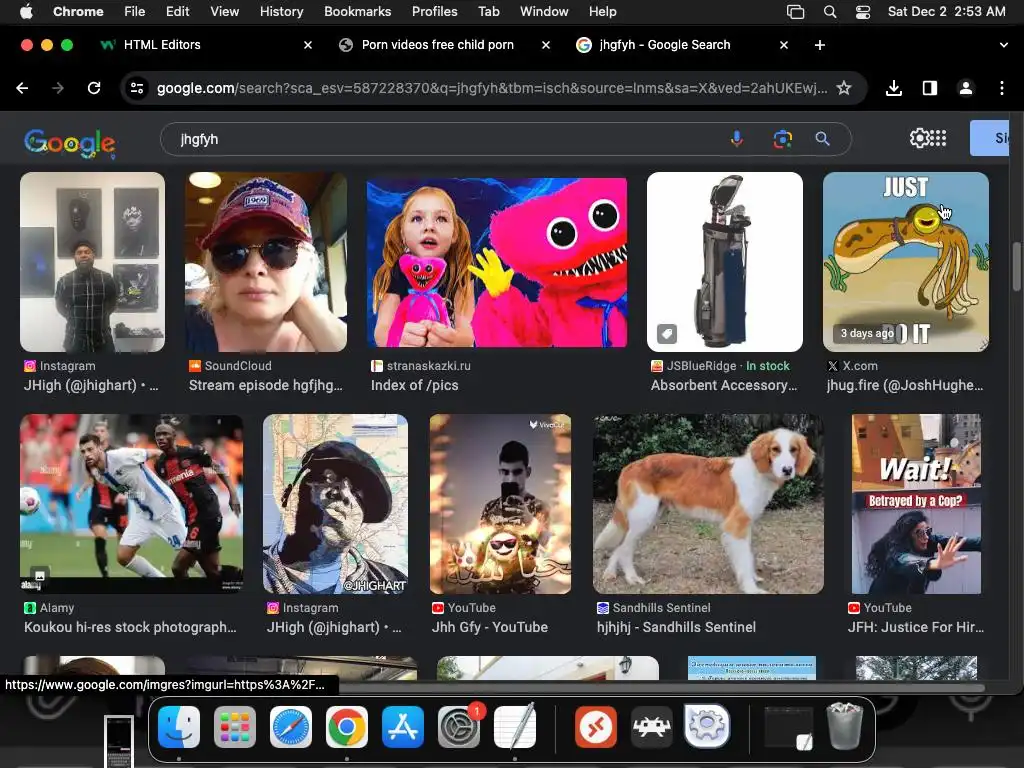Open the red remote desktop Dock app
Image resolution: width=1024 pixels, height=768 pixels.
tap(596, 726)
